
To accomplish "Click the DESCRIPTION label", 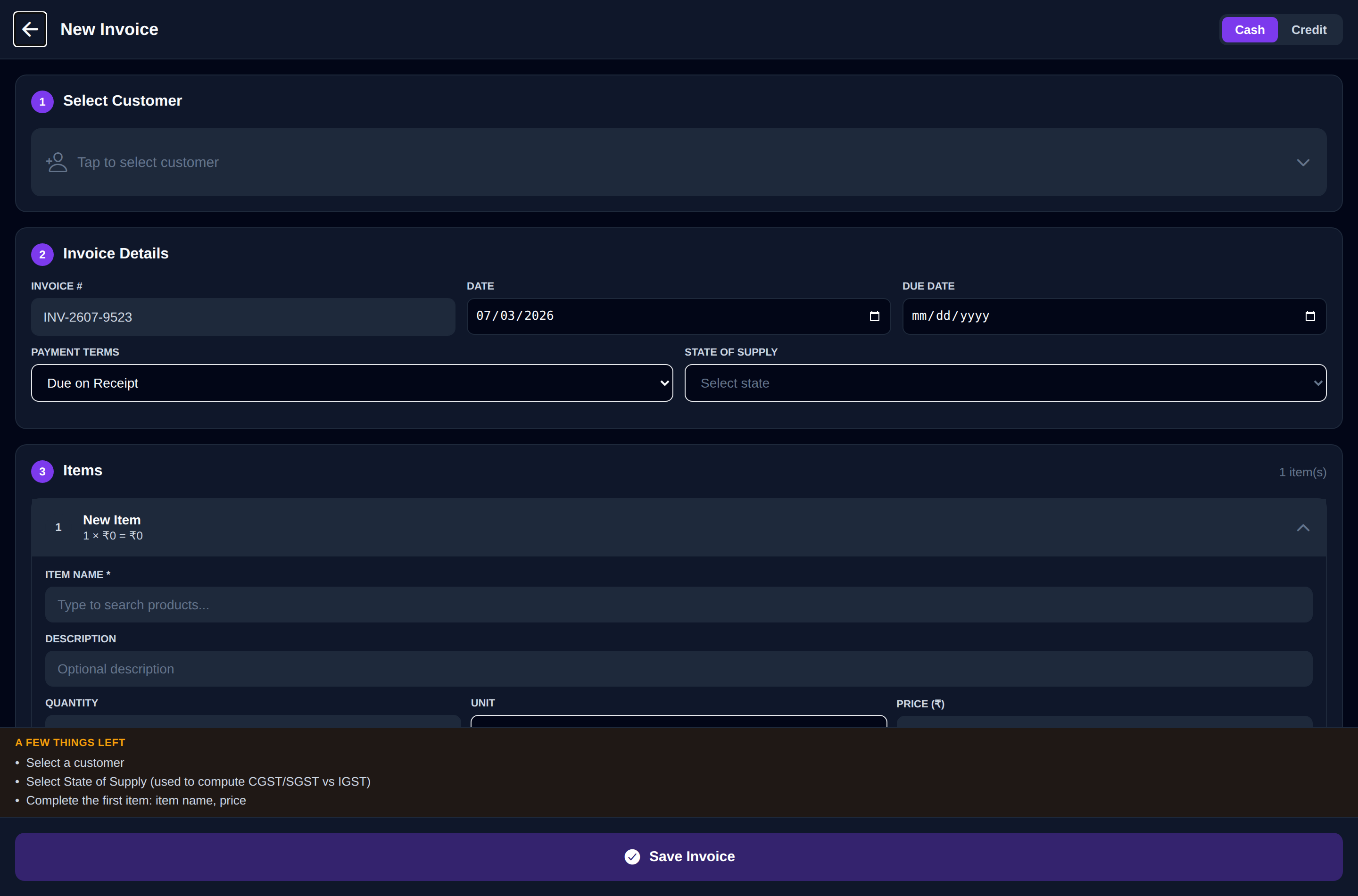I will [x=81, y=639].
